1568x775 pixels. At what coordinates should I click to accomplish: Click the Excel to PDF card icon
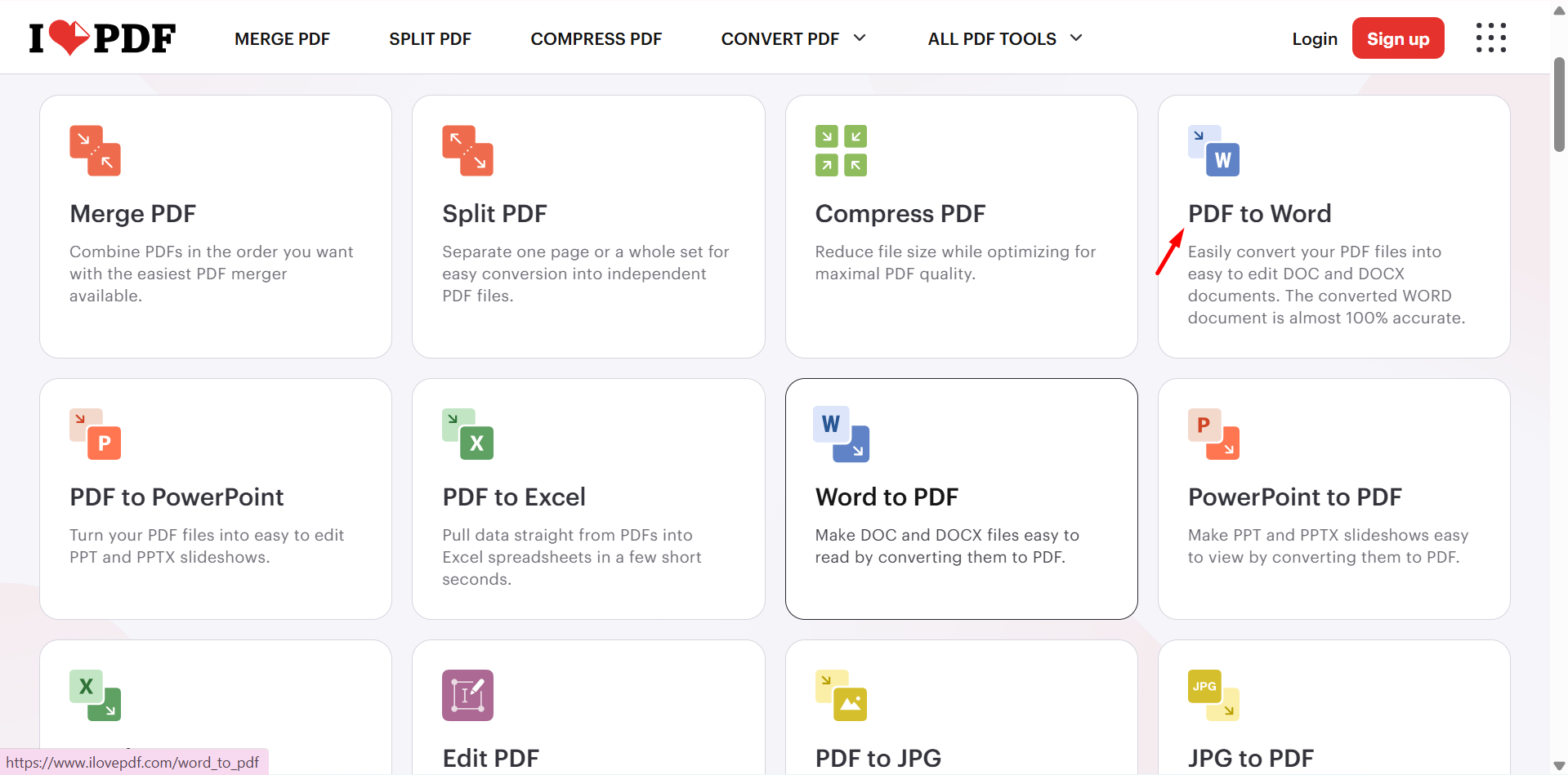[x=95, y=695]
